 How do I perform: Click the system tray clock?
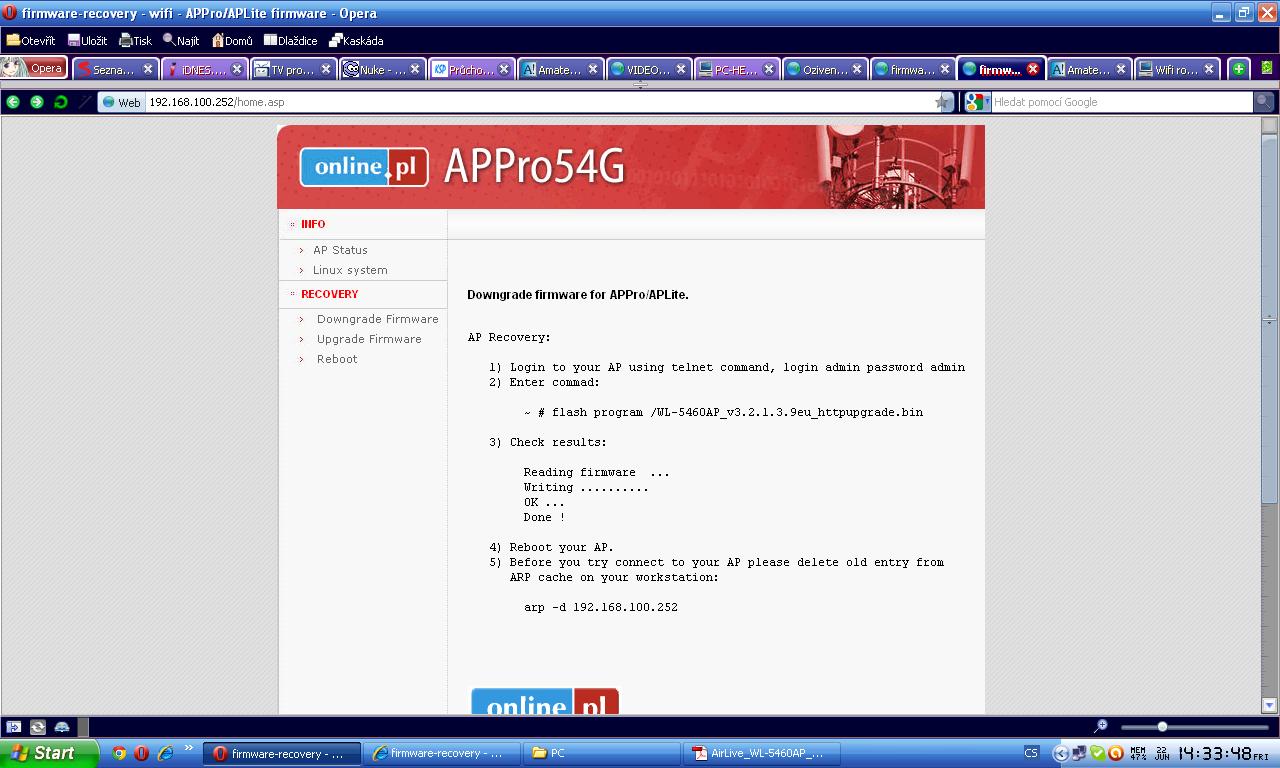[x=1222, y=753]
